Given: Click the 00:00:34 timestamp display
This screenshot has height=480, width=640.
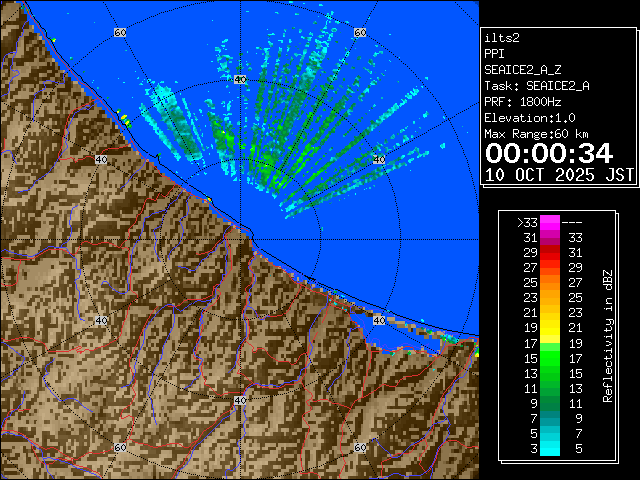Looking at the screenshot, I should click(x=549, y=153).
